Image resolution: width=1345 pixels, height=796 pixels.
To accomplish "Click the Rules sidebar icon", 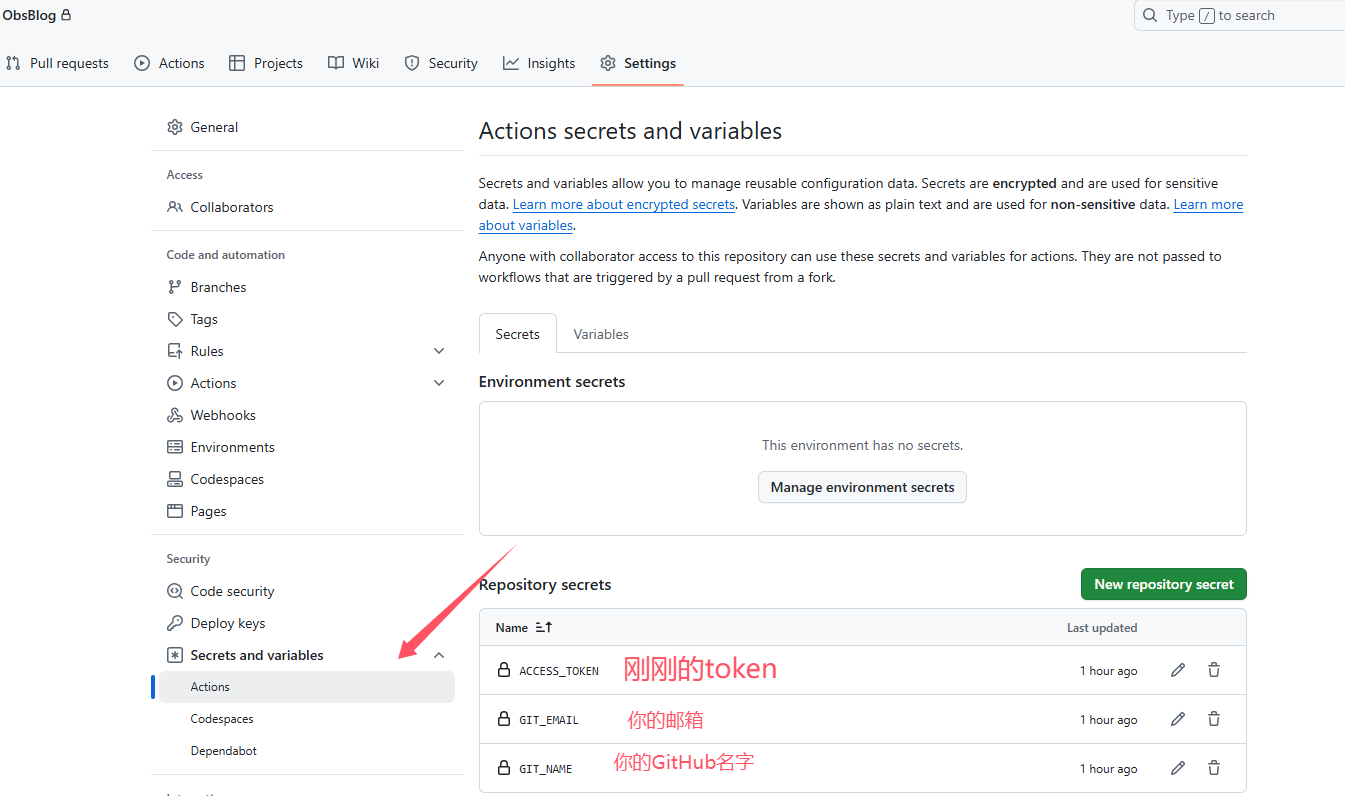I will click(x=175, y=351).
